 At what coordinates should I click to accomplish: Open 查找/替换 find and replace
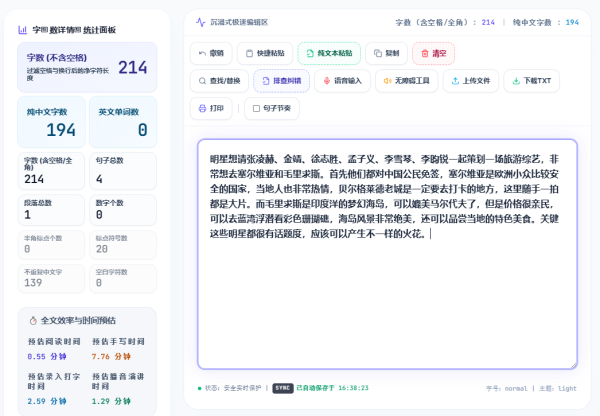point(219,81)
